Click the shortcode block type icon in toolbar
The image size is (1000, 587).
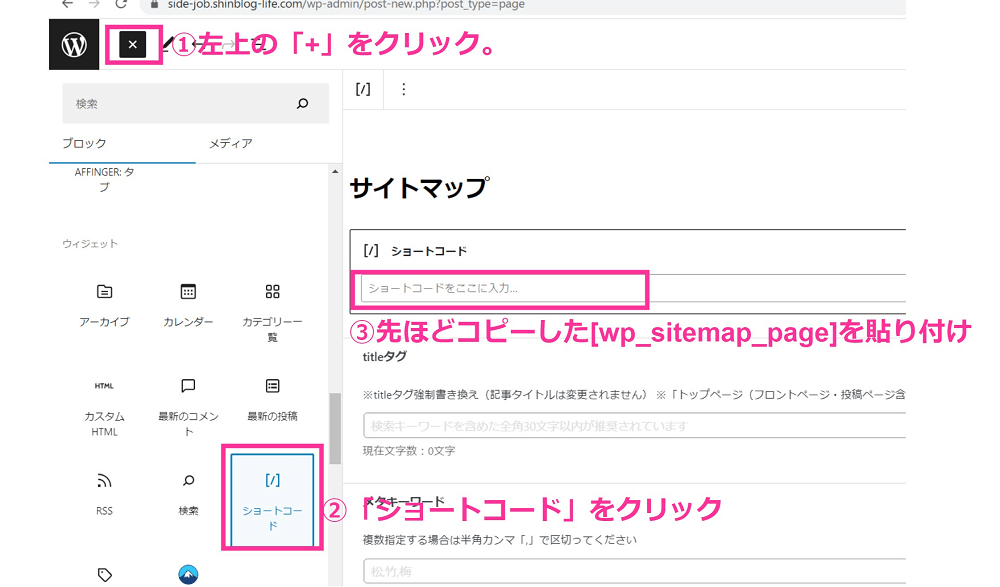click(363, 89)
